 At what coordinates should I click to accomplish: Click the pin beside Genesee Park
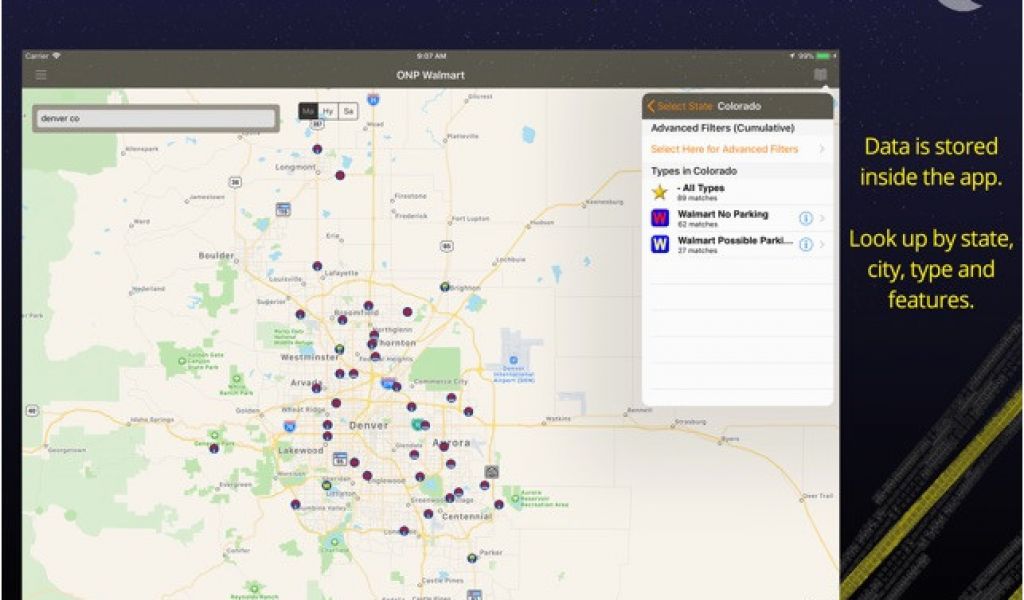[x=214, y=448]
